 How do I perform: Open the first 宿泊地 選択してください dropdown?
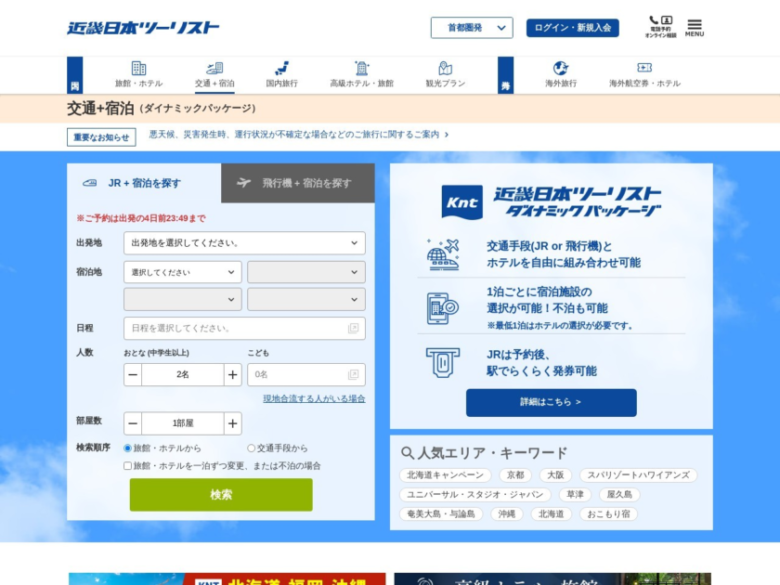[183, 272]
